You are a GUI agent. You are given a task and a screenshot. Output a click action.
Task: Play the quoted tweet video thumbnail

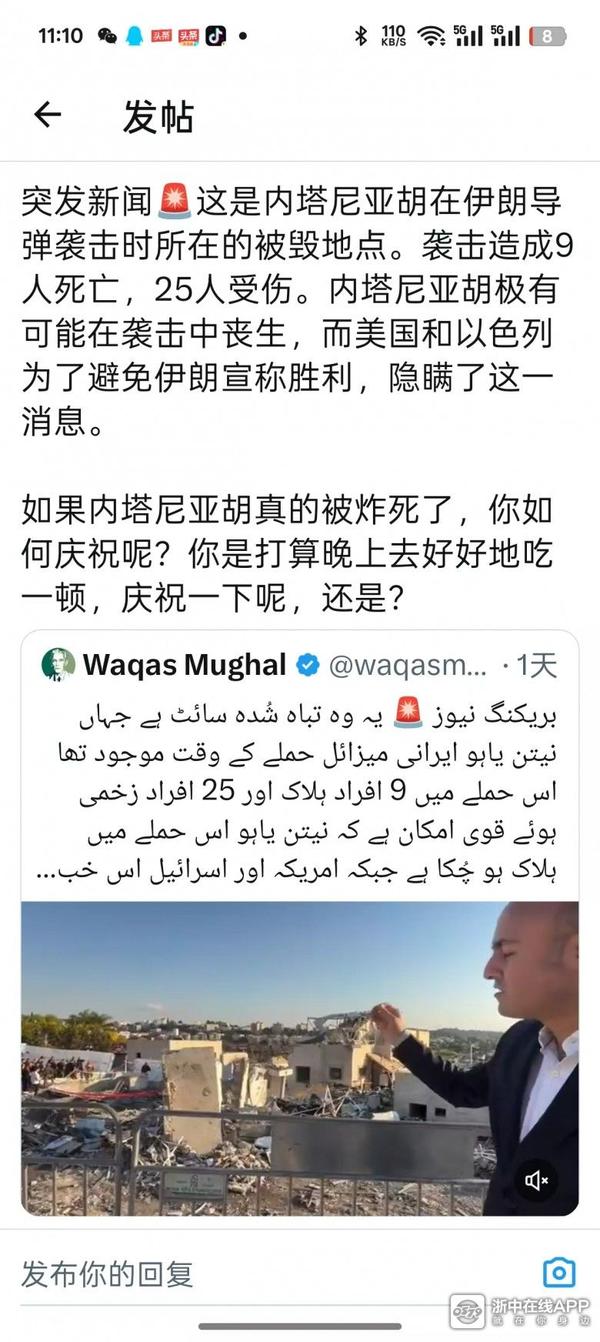(x=300, y=1059)
